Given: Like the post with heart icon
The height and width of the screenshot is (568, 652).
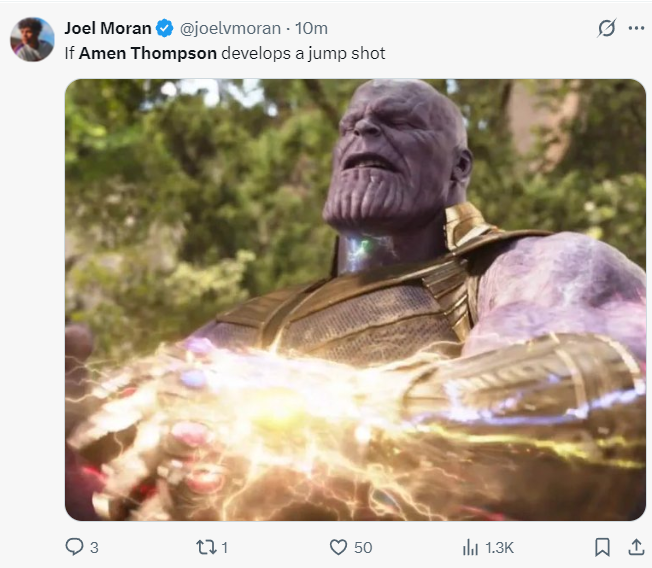Looking at the screenshot, I should tap(338, 547).
